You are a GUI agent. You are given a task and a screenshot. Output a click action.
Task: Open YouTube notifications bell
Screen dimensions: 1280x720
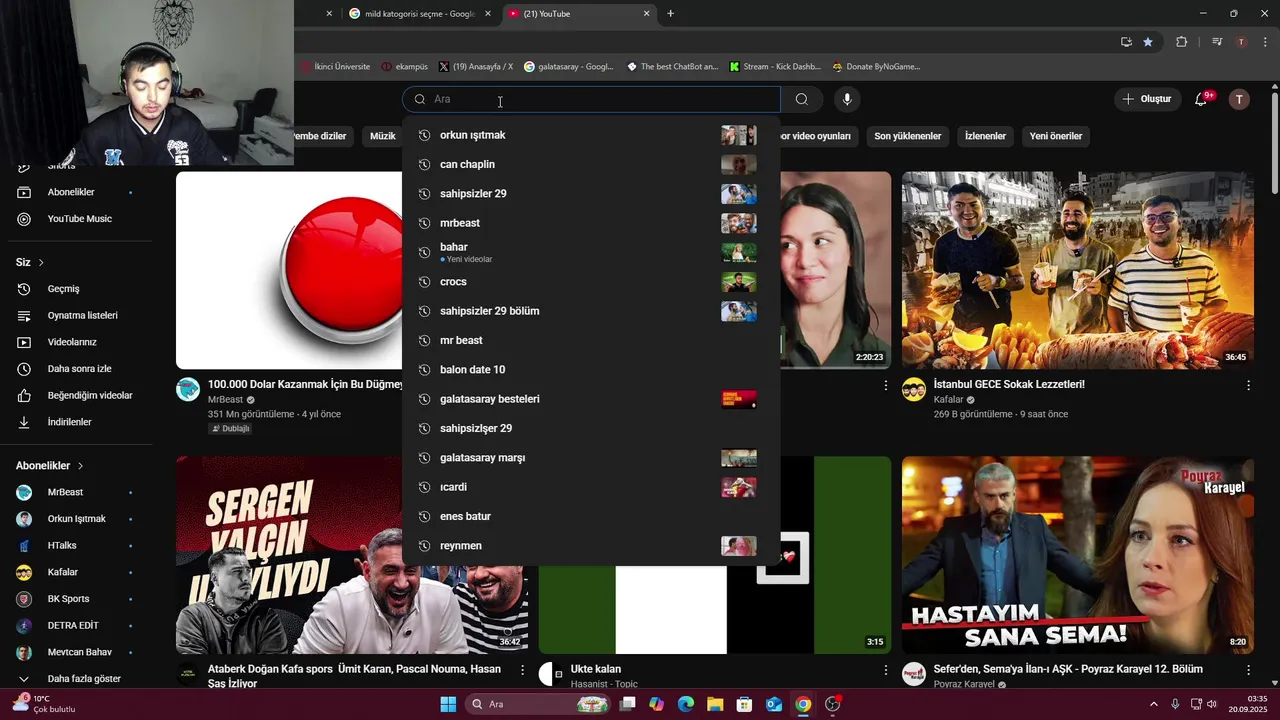pyautogui.click(x=1203, y=99)
